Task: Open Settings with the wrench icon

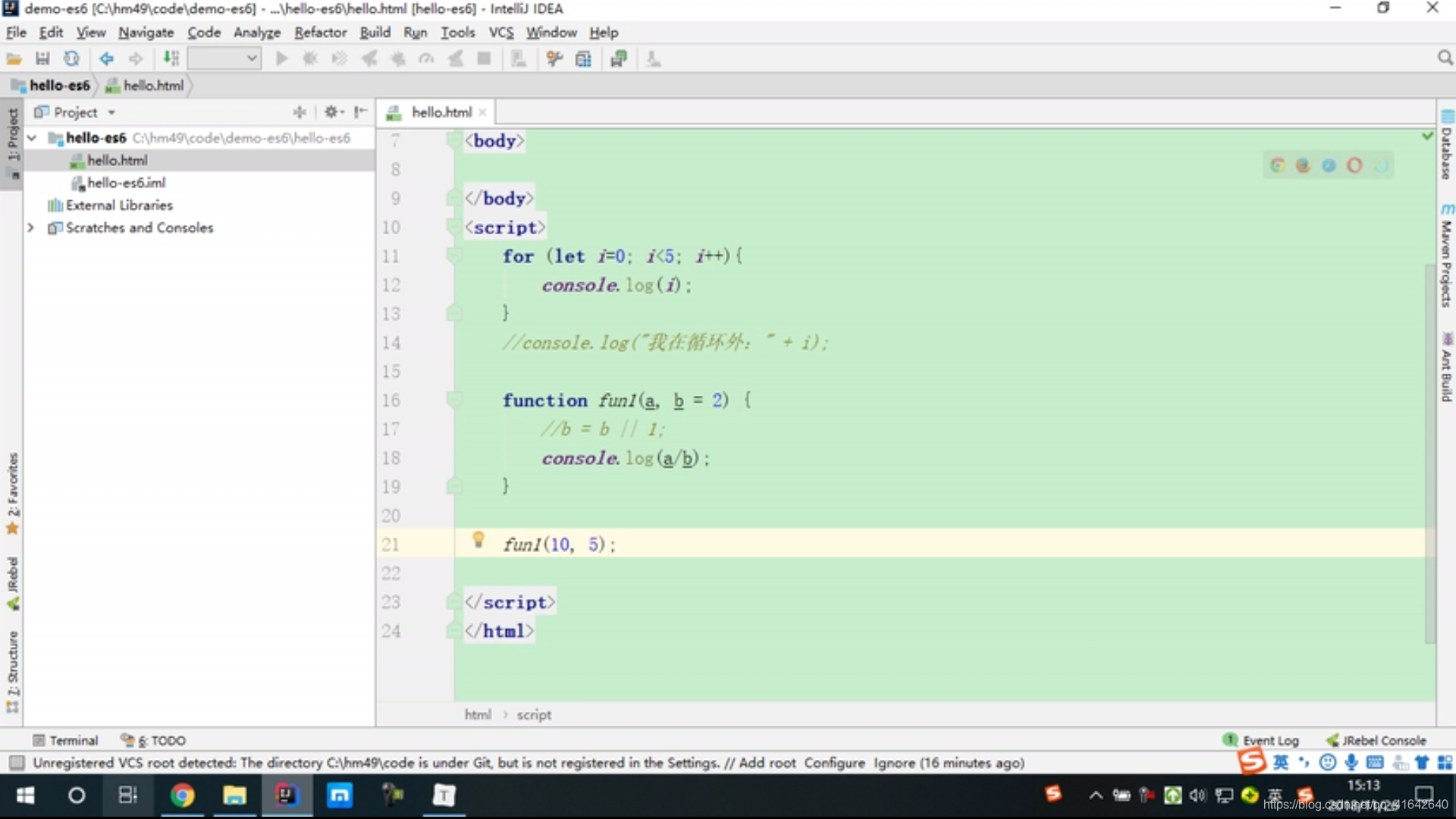Action: pos(554,59)
